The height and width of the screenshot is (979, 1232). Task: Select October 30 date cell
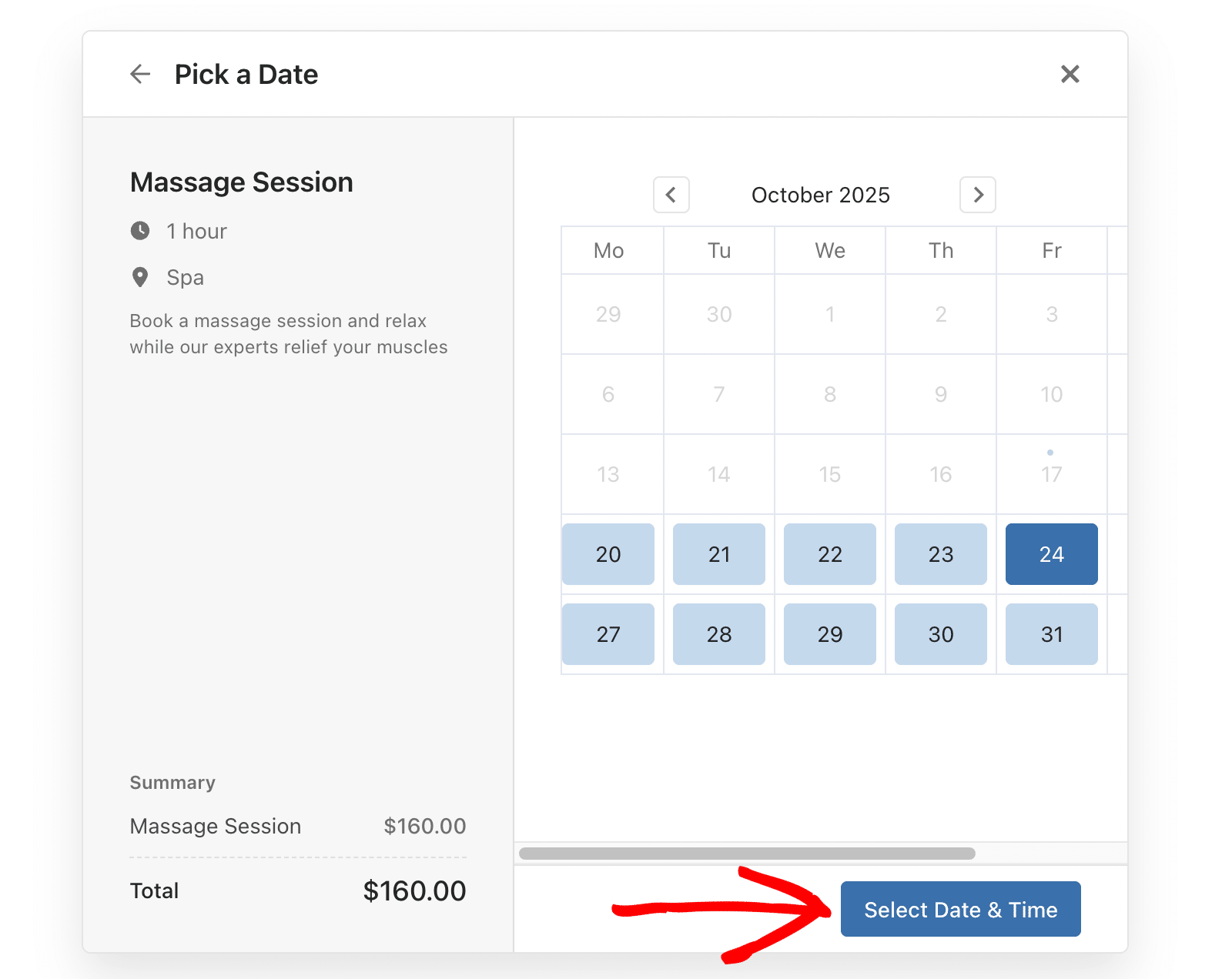(x=940, y=634)
